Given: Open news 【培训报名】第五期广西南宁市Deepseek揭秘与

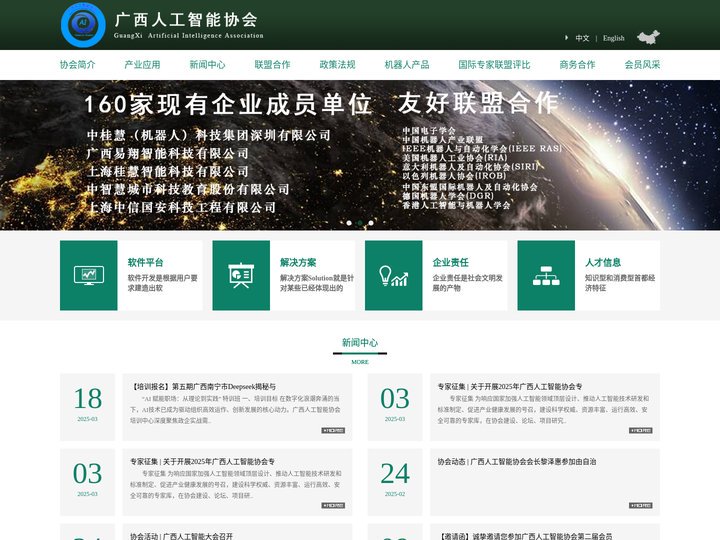Looking at the screenshot, I should coord(202,387).
